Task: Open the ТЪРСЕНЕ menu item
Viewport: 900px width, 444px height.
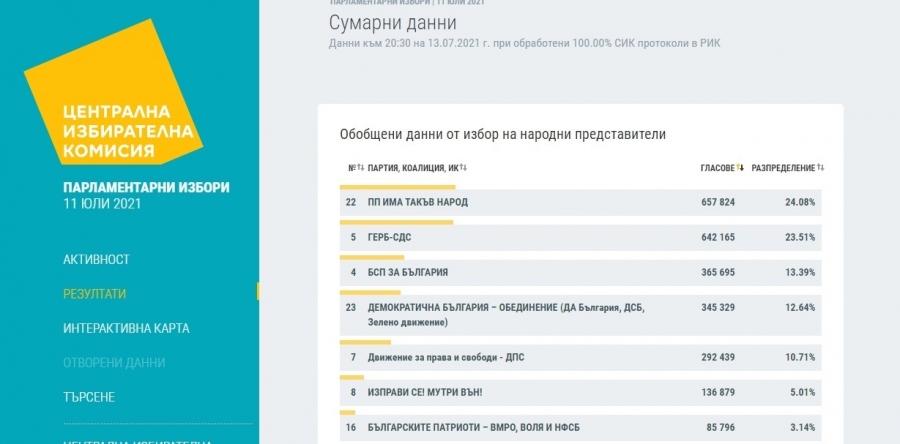Action: (x=89, y=397)
